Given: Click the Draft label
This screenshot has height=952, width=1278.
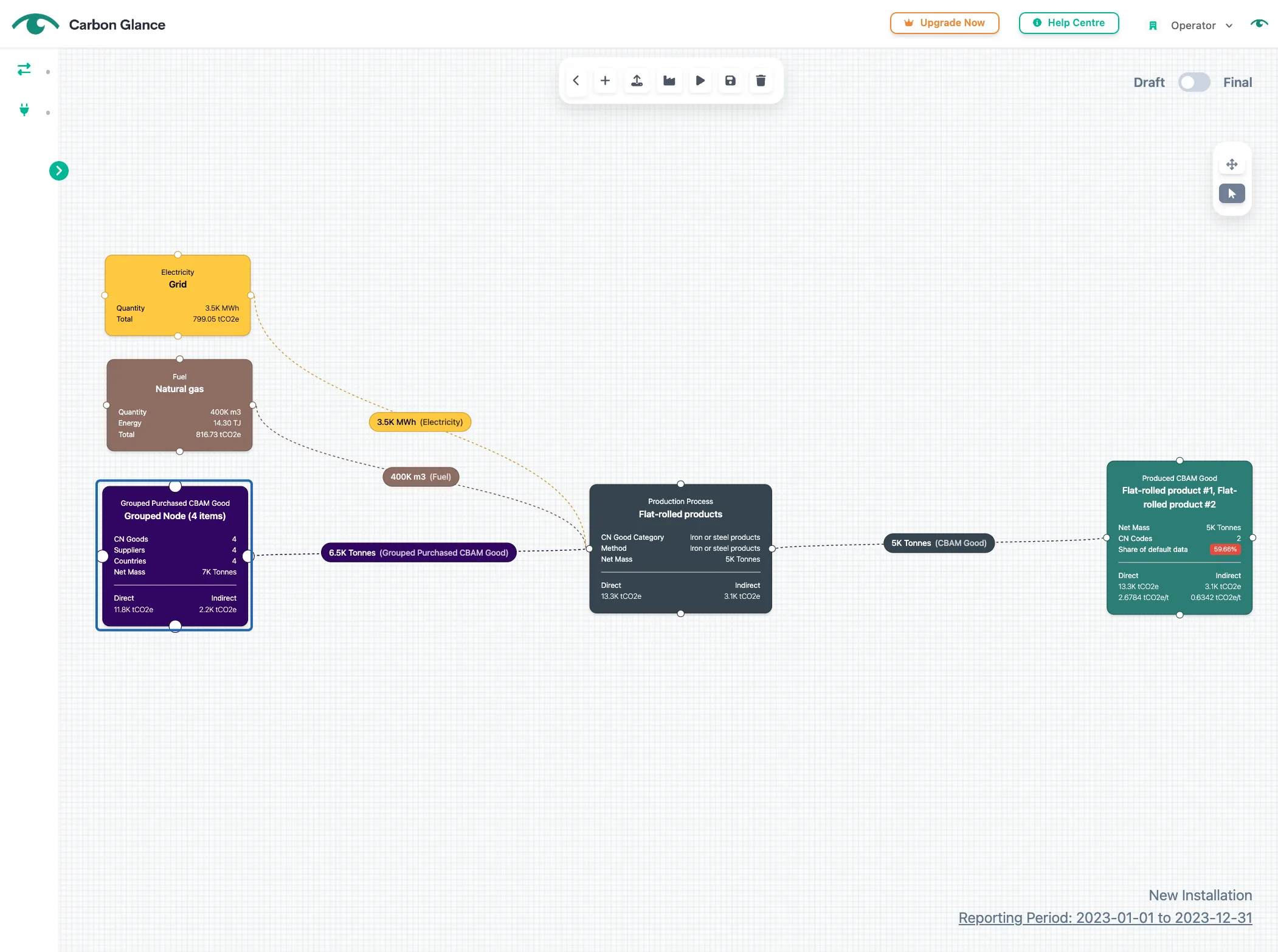Looking at the screenshot, I should pyautogui.click(x=1148, y=82).
